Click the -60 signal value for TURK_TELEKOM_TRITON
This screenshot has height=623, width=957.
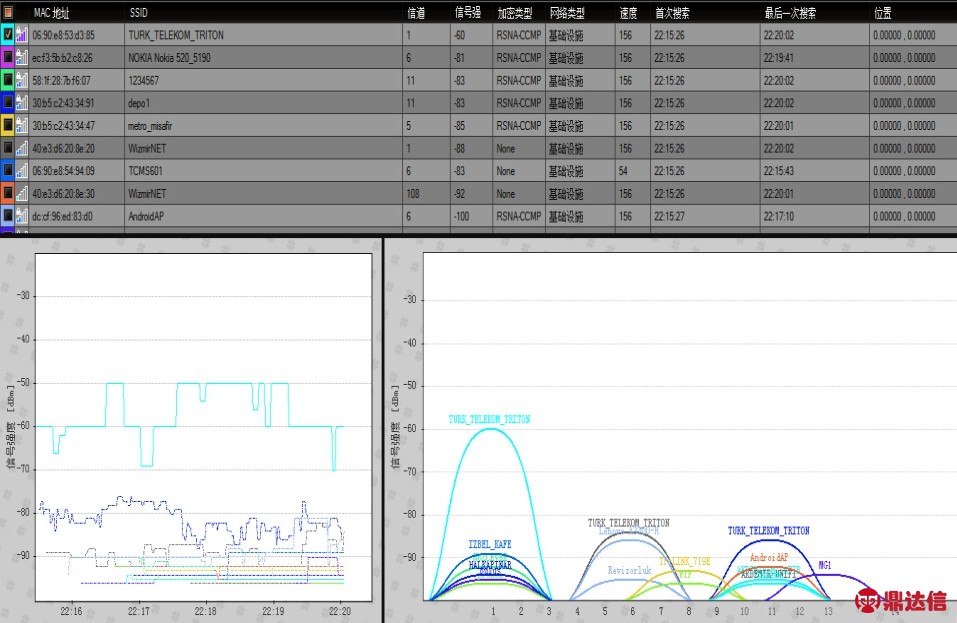point(460,35)
